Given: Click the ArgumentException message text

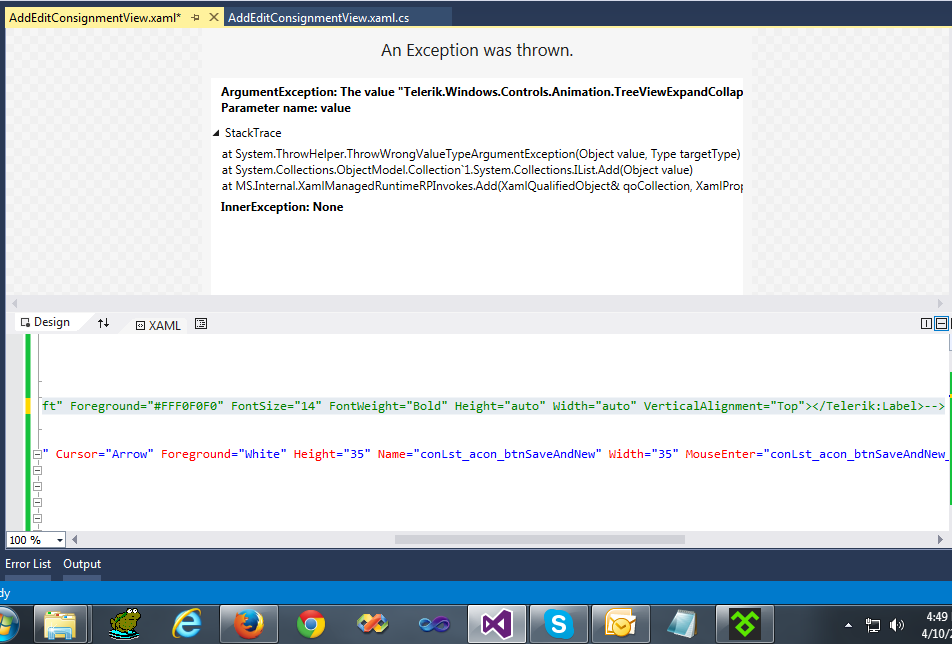Looking at the screenshot, I should [x=482, y=92].
